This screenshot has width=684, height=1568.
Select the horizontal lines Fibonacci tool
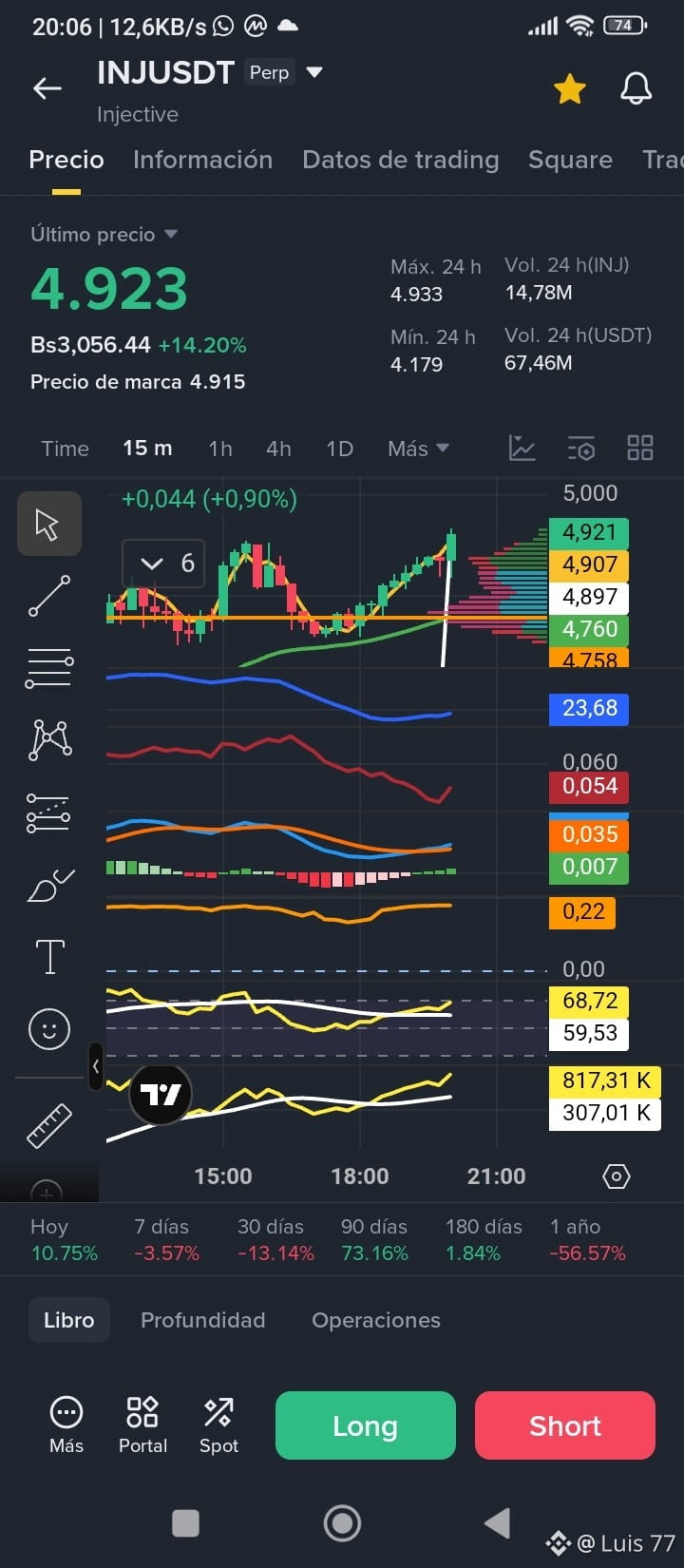(49, 668)
